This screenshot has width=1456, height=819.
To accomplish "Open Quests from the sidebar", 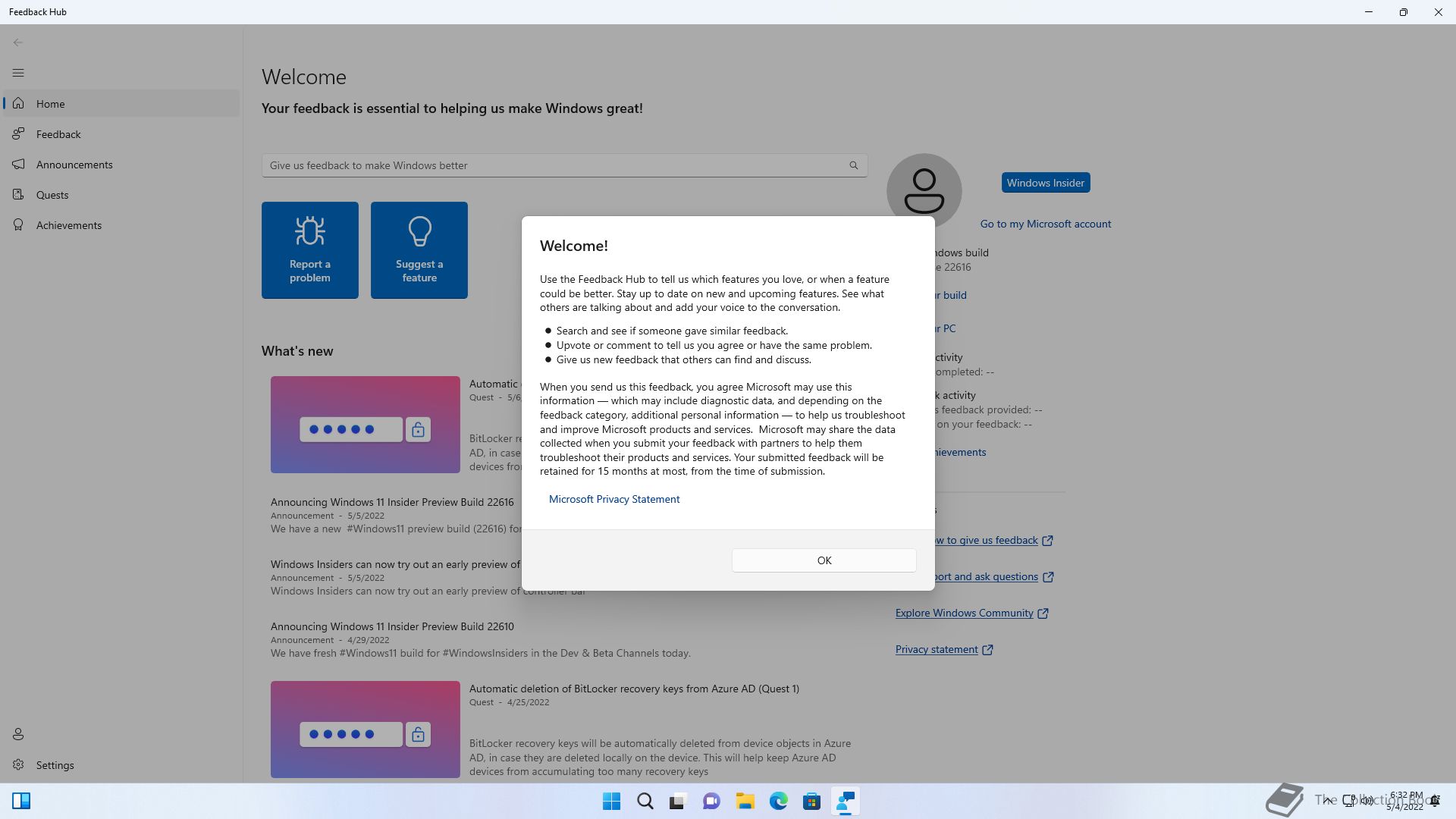I will [121, 195].
